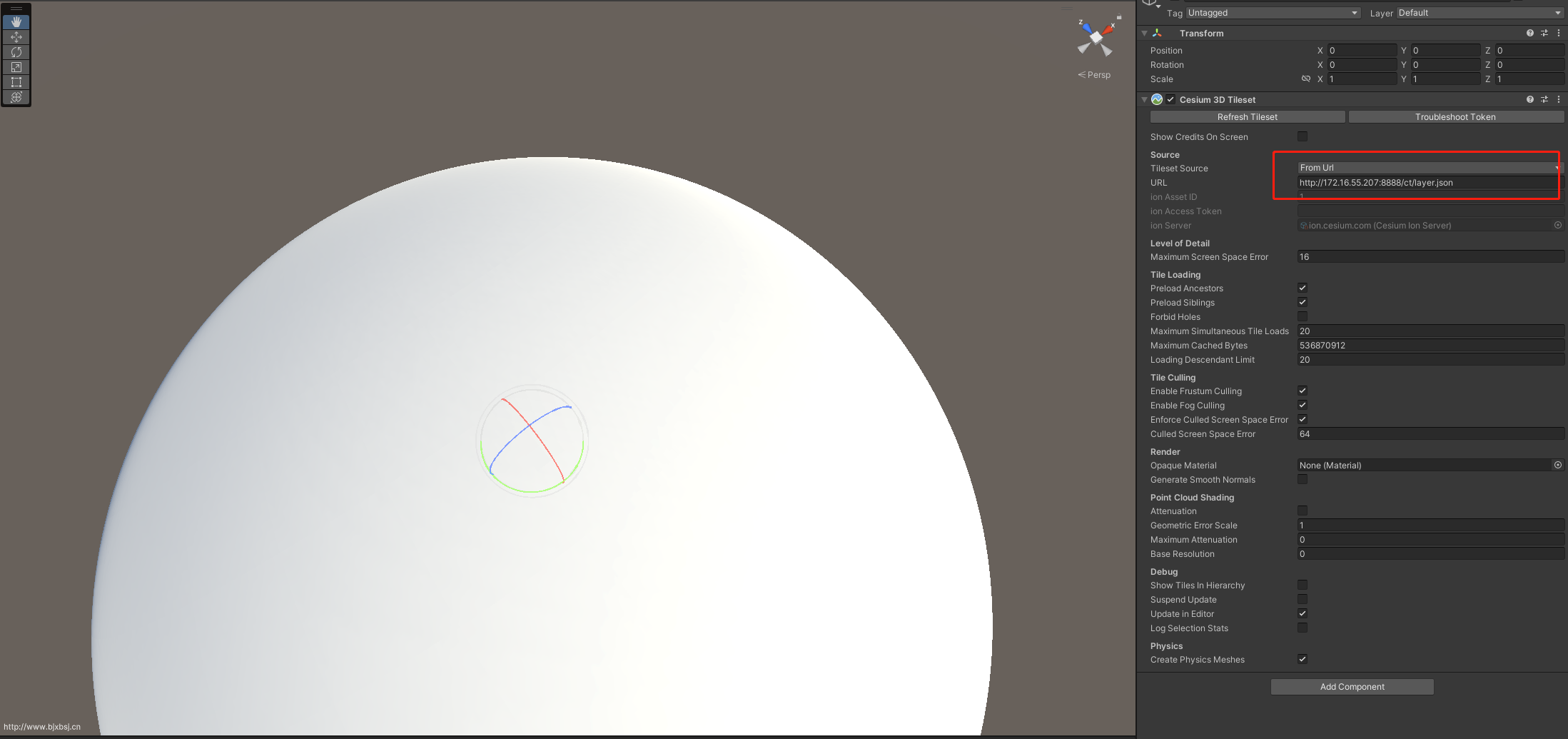Toggle constrained proportions link on Scale

point(1306,79)
